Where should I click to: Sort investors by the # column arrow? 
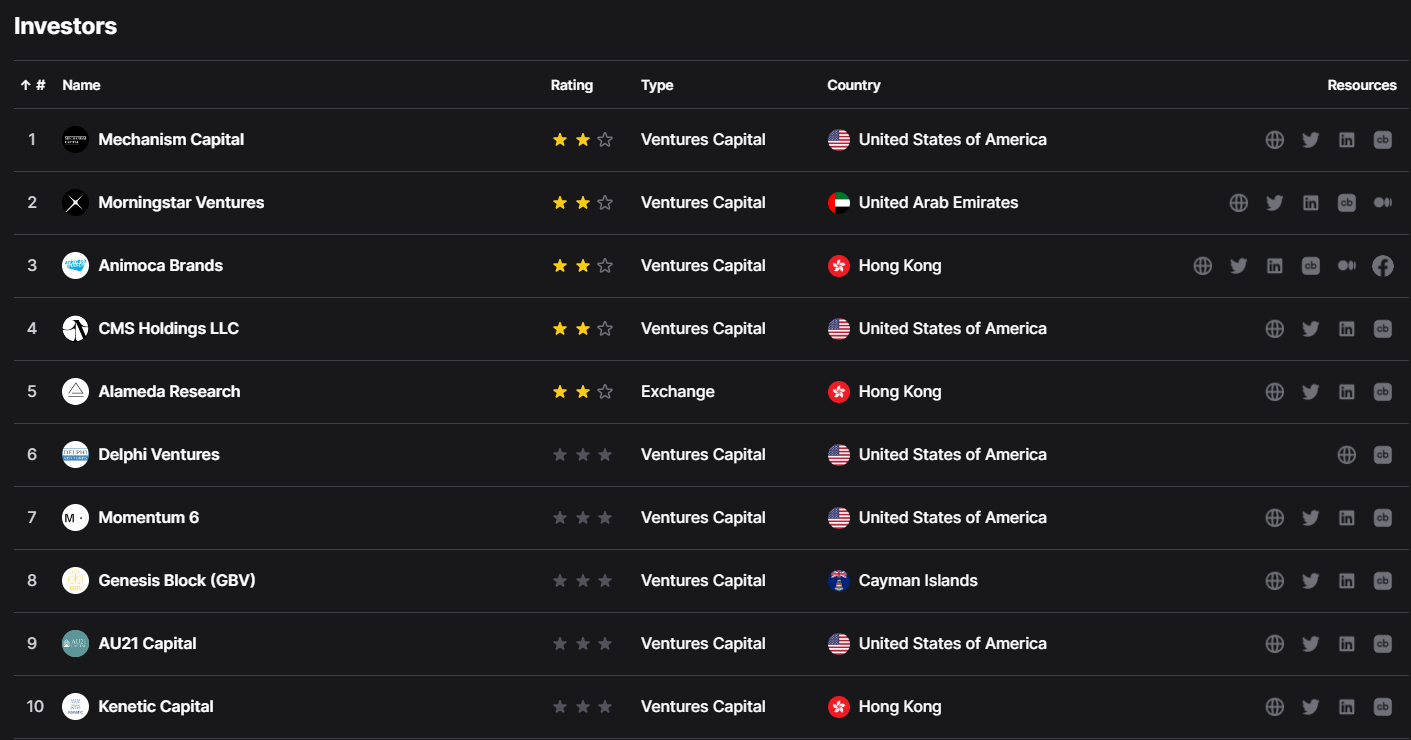coord(32,85)
